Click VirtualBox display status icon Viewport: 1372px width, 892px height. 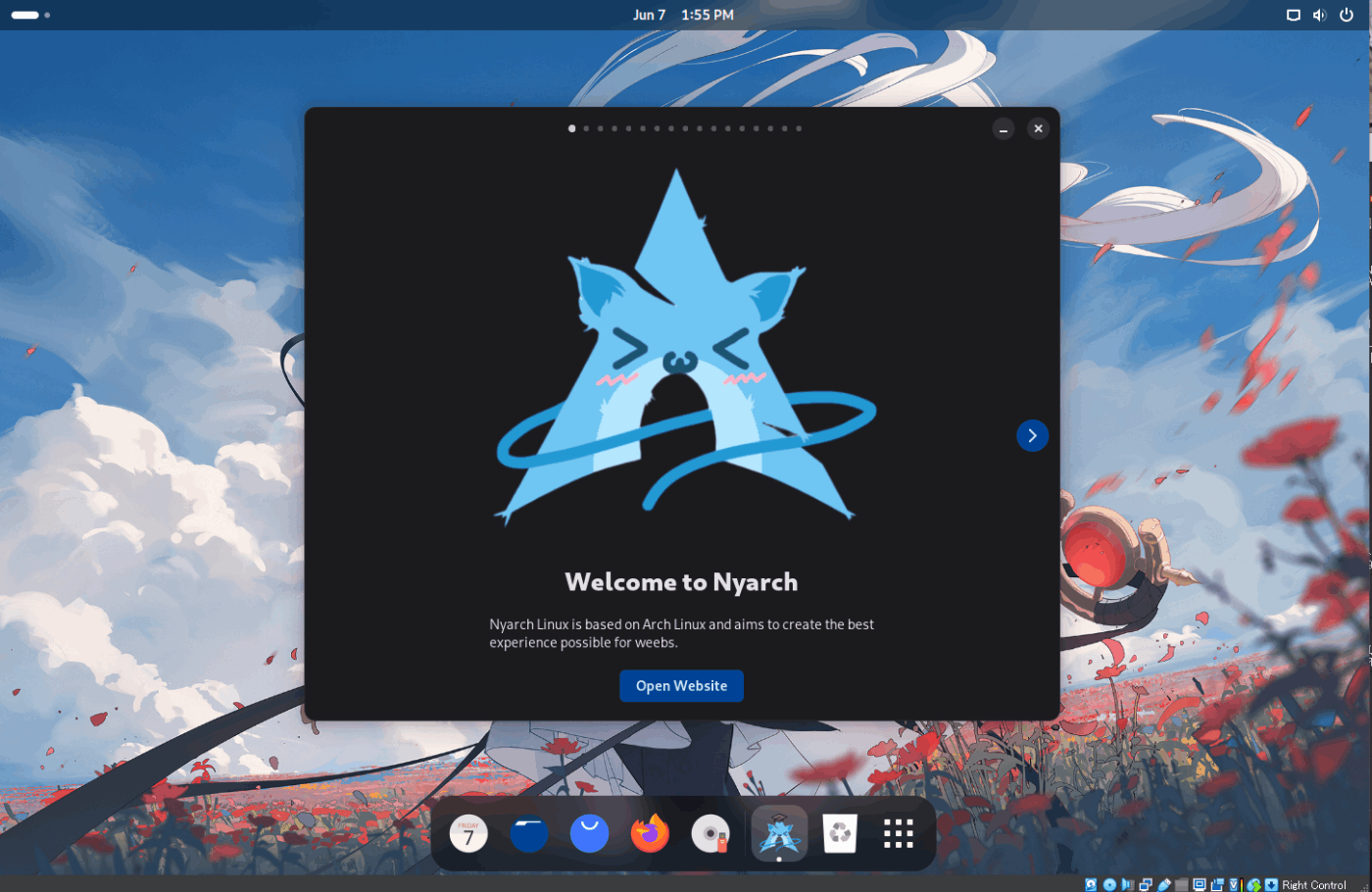pyautogui.click(x=1200, y=884)
